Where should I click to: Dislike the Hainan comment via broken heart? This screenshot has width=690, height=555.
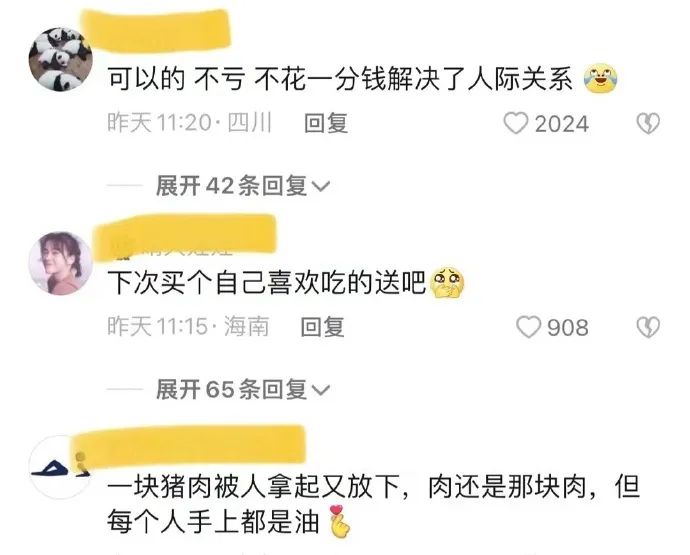coord(648,327)
